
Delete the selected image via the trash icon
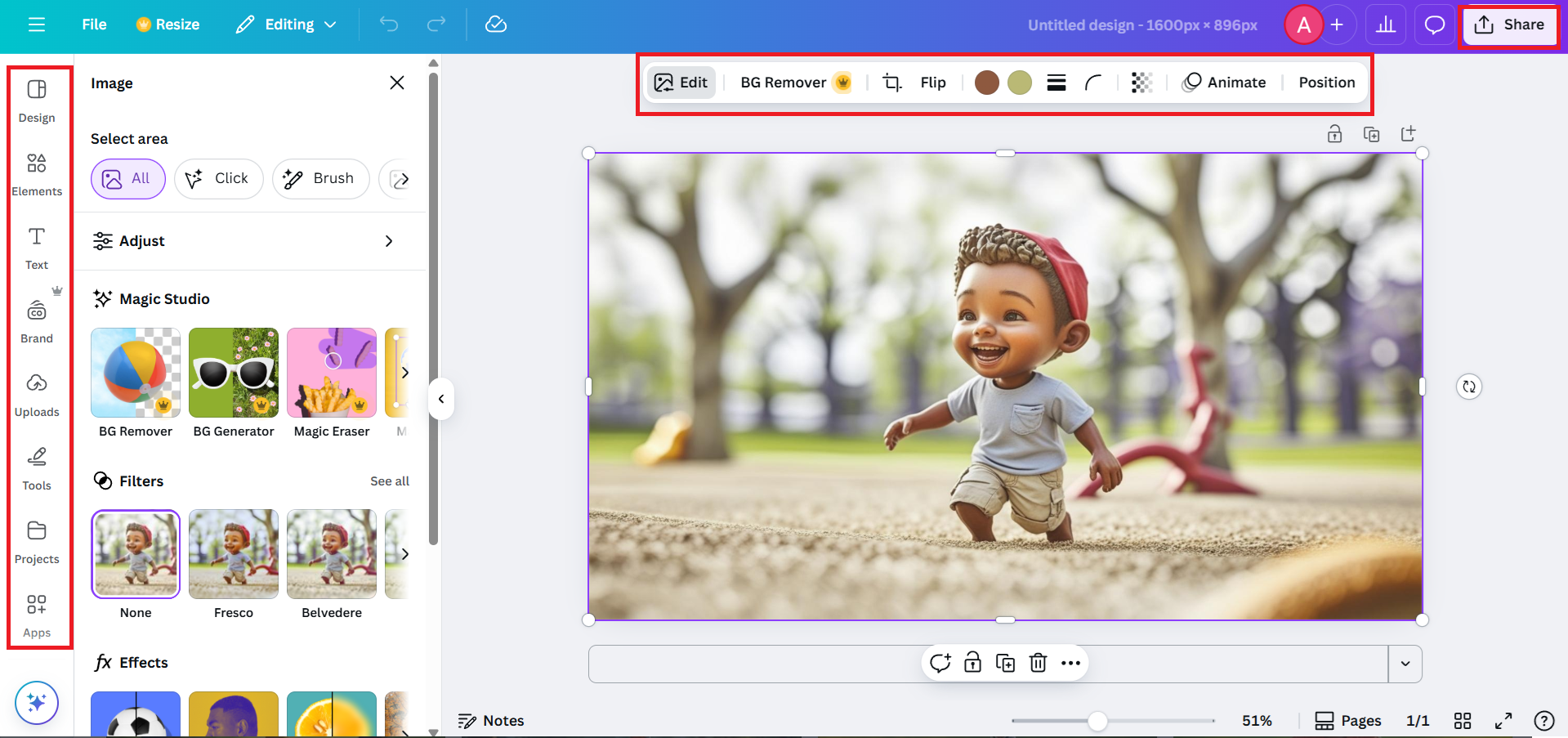pos(1038,663)
